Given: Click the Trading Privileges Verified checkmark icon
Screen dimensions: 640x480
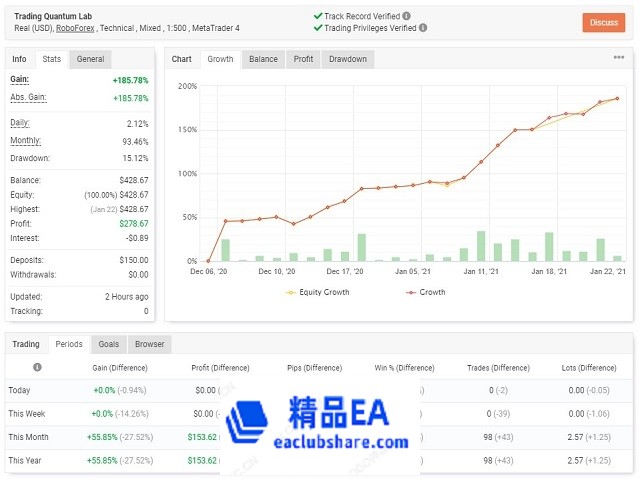Looking at the screenshot, I should (317, 28).
